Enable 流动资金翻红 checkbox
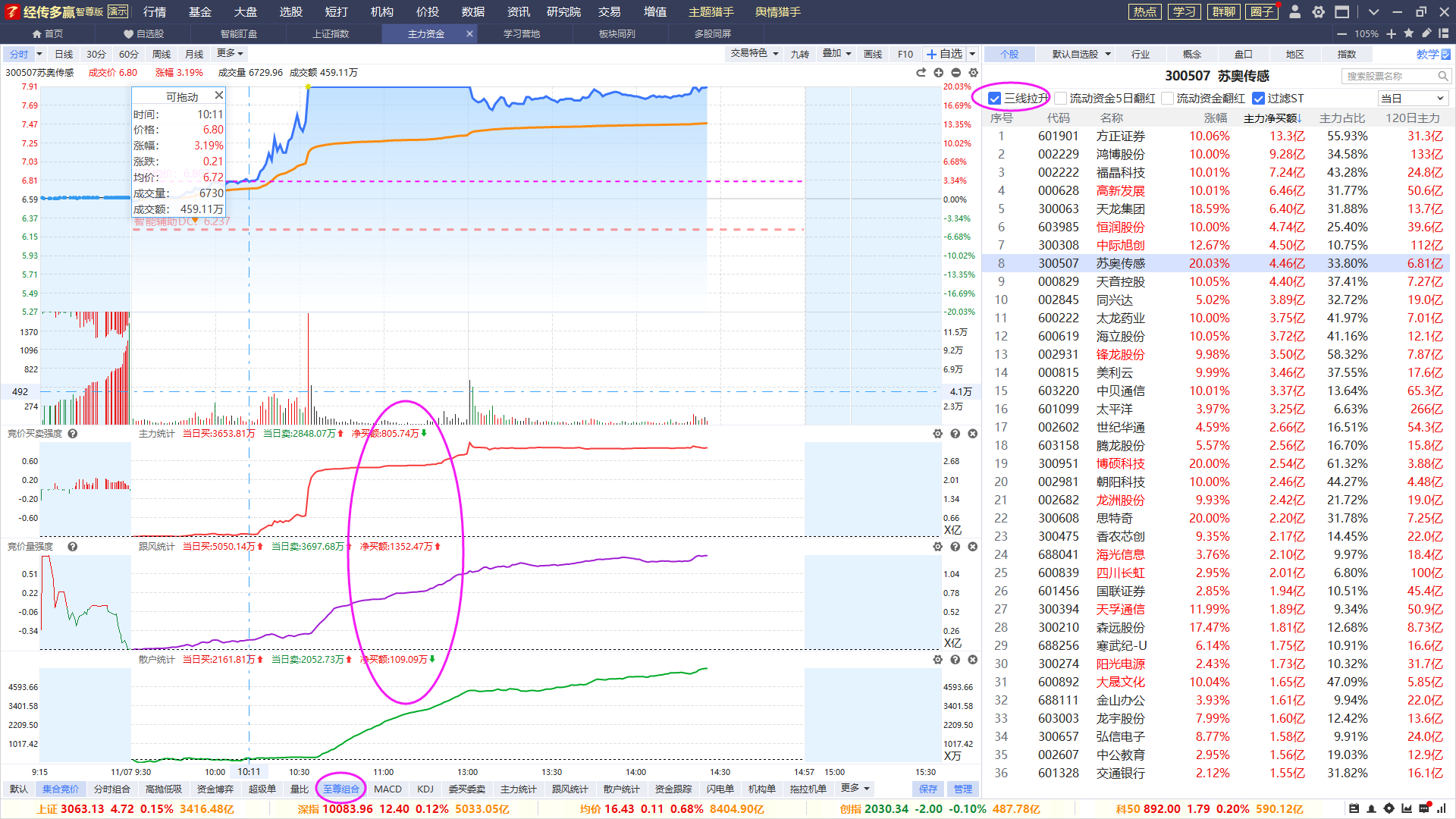Image resolution: width=1456 pixels, height=819 pixels. (1168, 99)
